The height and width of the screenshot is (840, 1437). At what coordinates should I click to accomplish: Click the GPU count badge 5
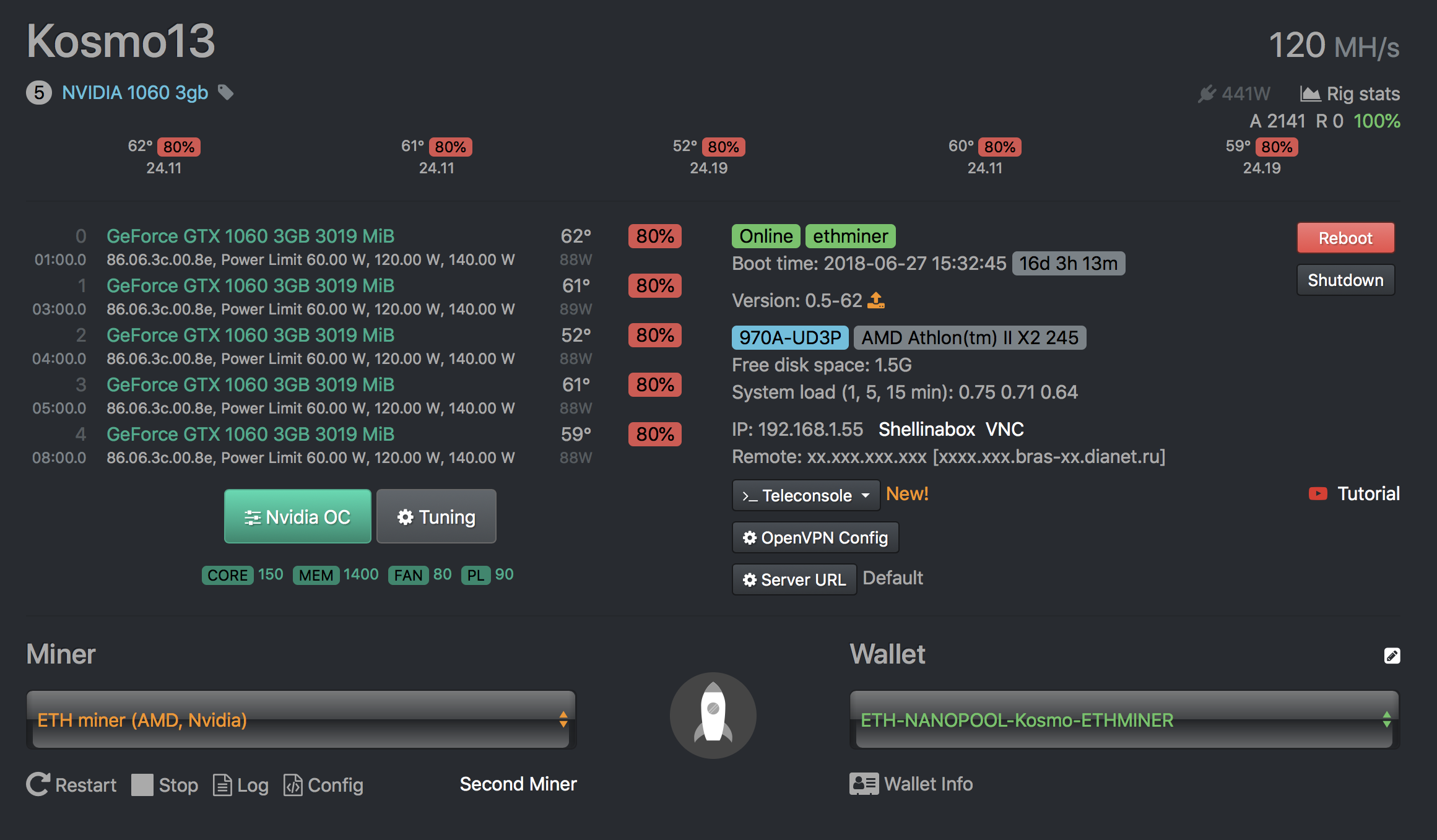[x=39, y=93]
